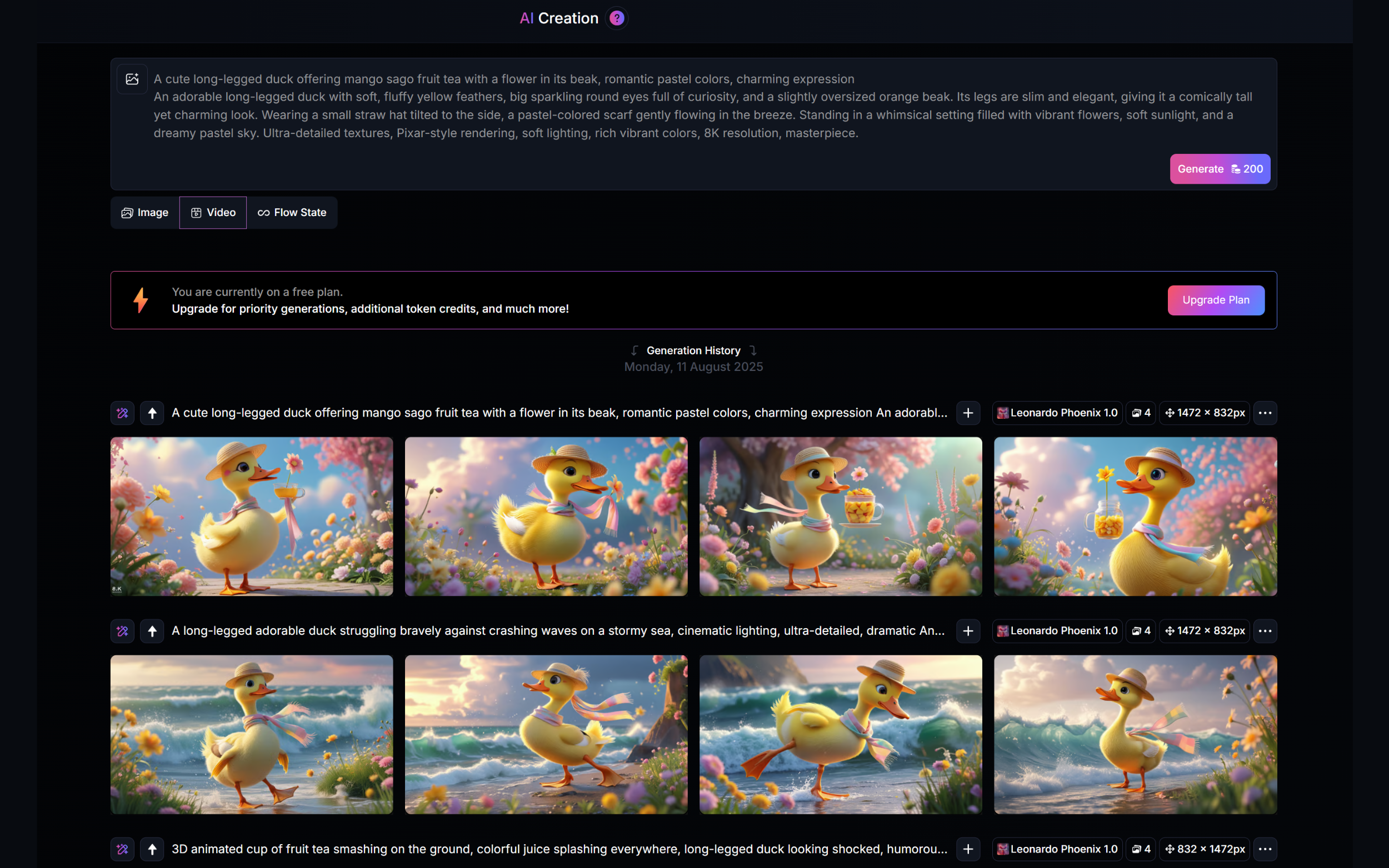Expand the Generation History header
Screen dimensions: 1389x868
point(693,350)
